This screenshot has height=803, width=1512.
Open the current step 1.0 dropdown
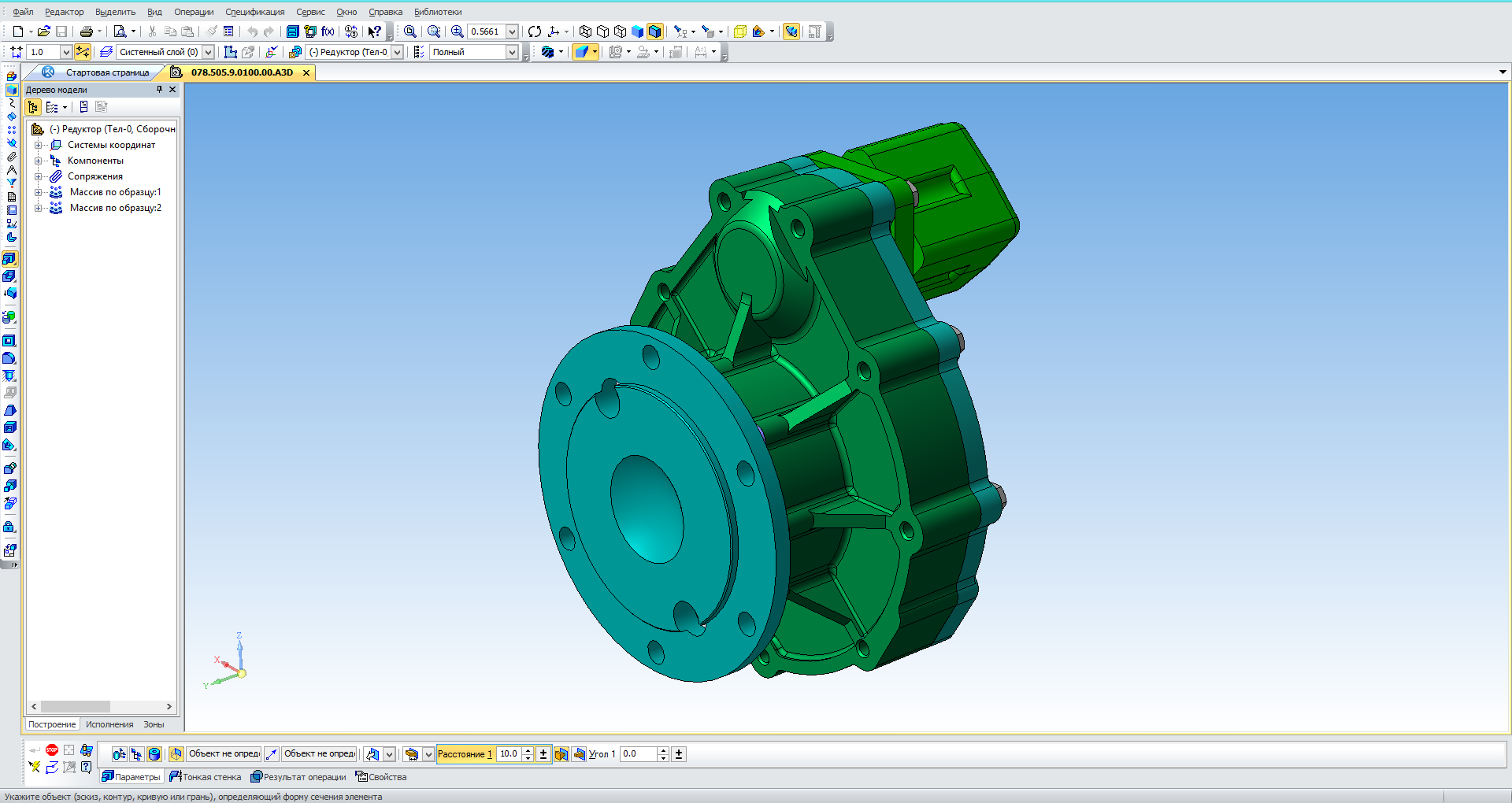coord(66,52)
